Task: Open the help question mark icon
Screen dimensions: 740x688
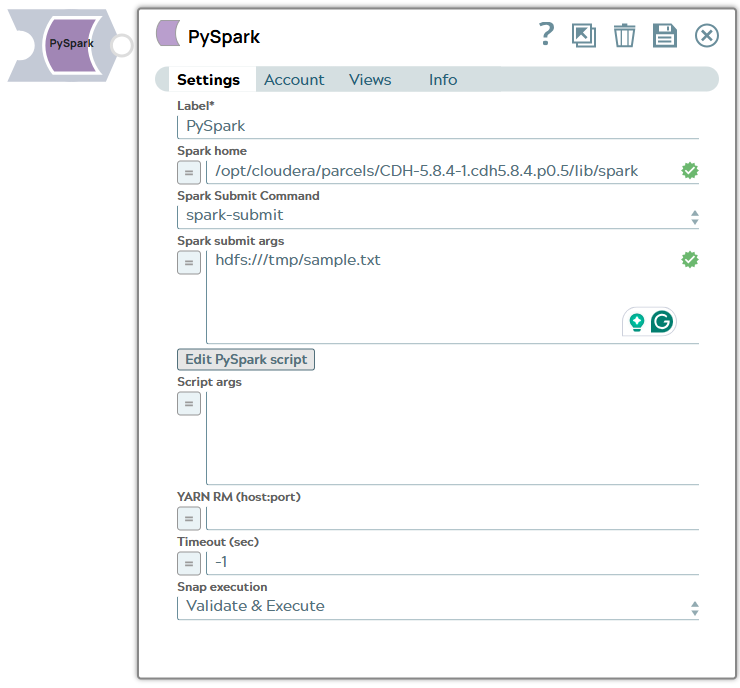Action: click(546, 35)
